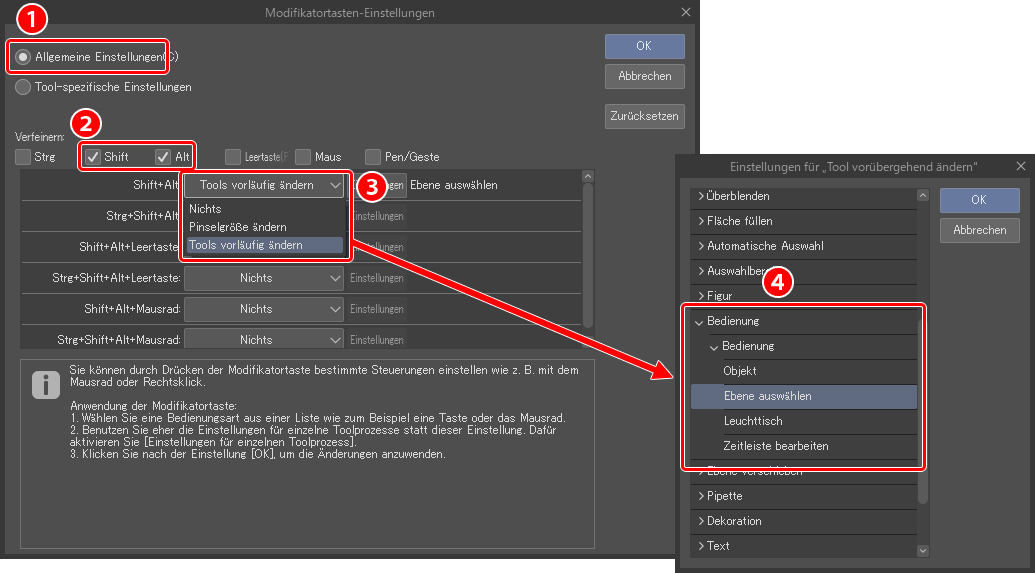This screenshot has width=1035, height=573.
Task: Select Leuchttisch in tool list
Action: point(752,421)
